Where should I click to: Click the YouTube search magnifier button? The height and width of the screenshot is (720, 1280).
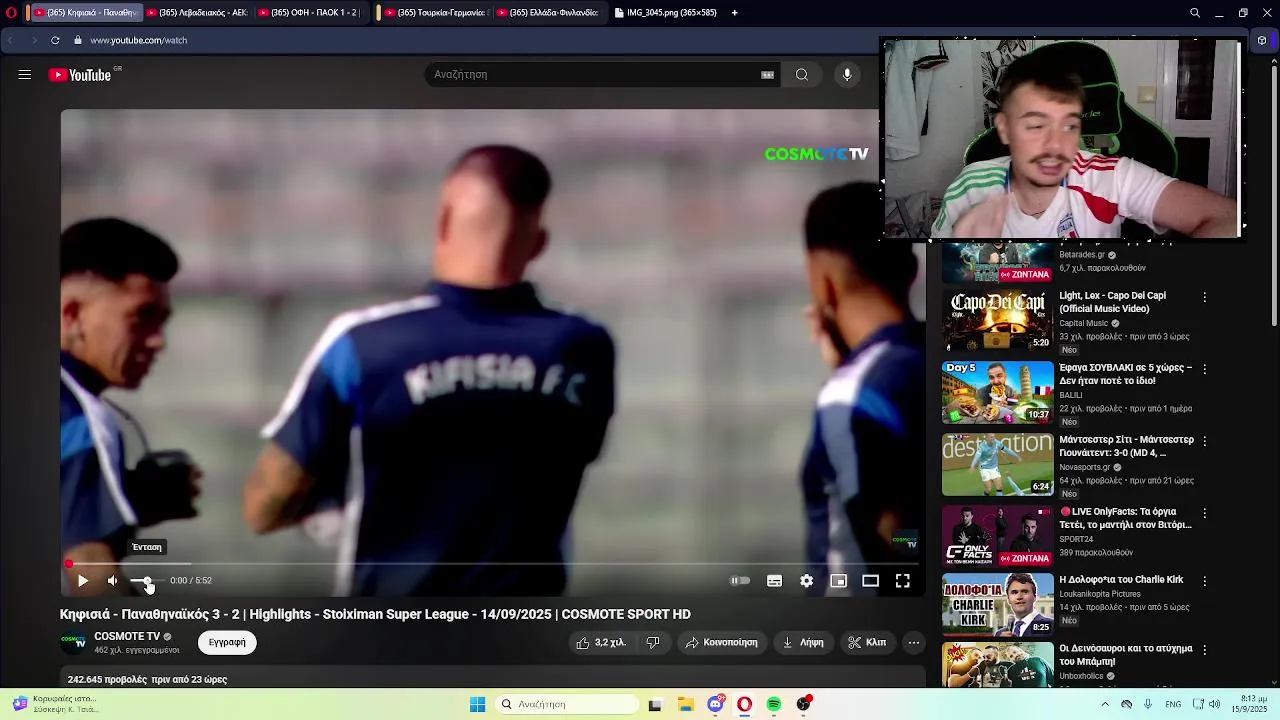pos(802,74)
